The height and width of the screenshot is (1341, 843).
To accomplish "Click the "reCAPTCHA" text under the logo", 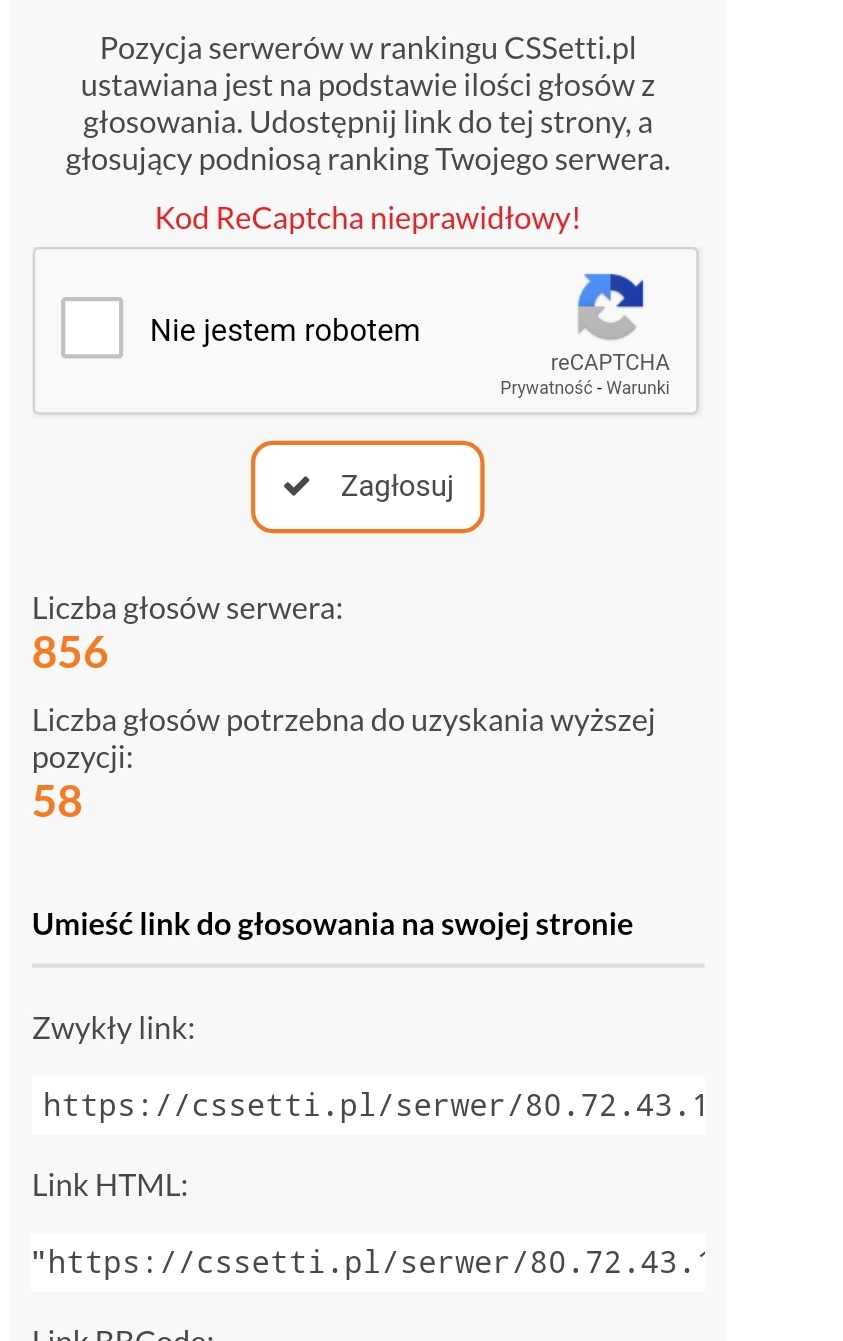I will (x=609, y=362).
